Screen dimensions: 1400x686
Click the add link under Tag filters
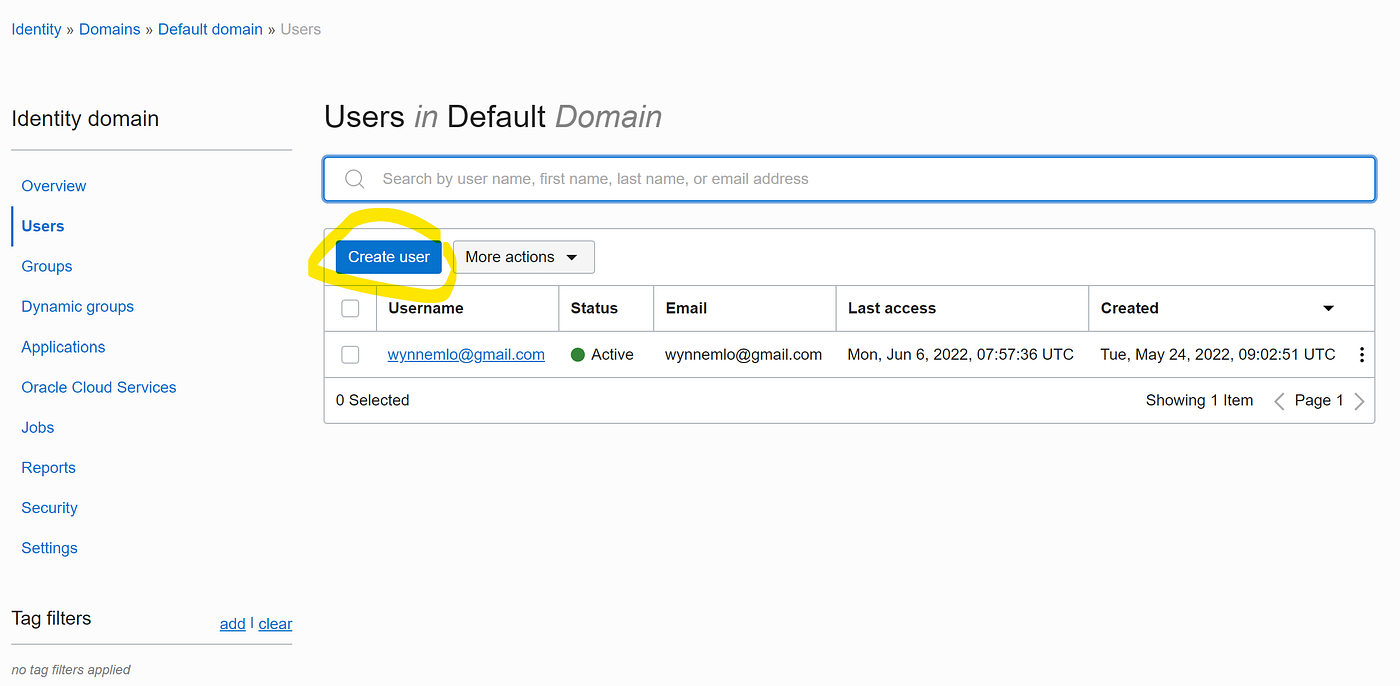(x=232, y=624)
